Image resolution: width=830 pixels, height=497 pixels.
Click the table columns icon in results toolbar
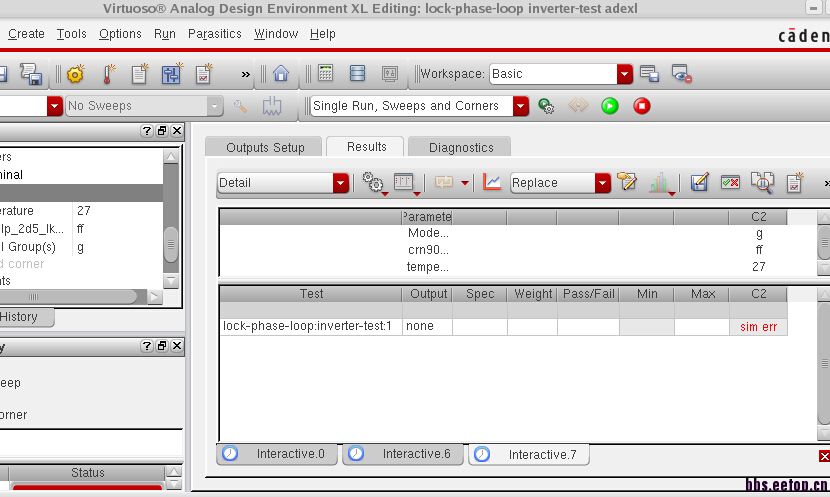tap(404, 182)
